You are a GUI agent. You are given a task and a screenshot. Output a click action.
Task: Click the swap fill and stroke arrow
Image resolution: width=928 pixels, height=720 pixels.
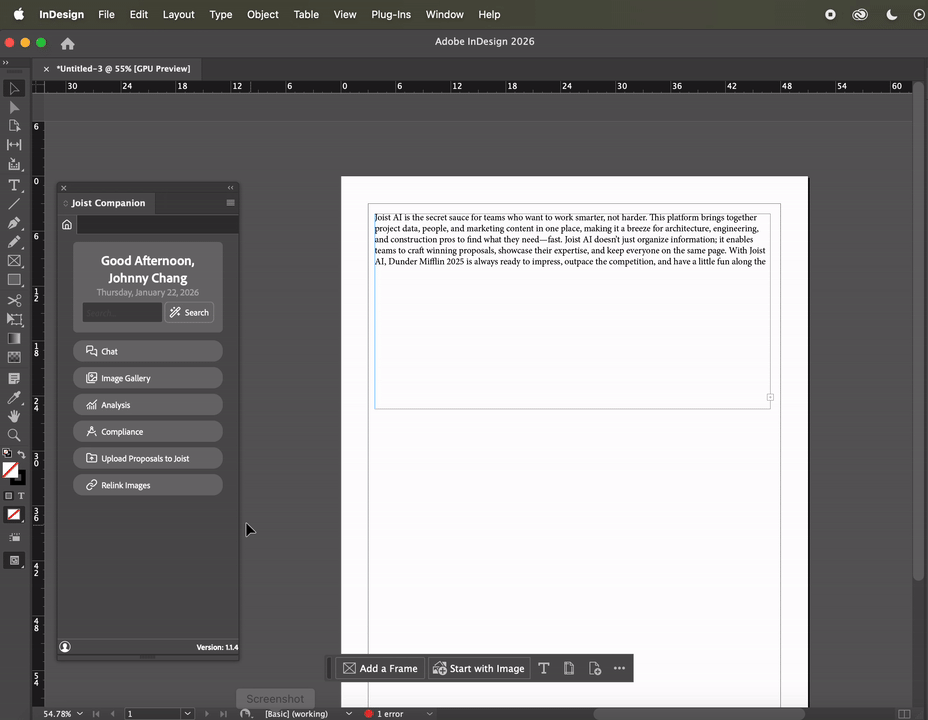point(21,454)
